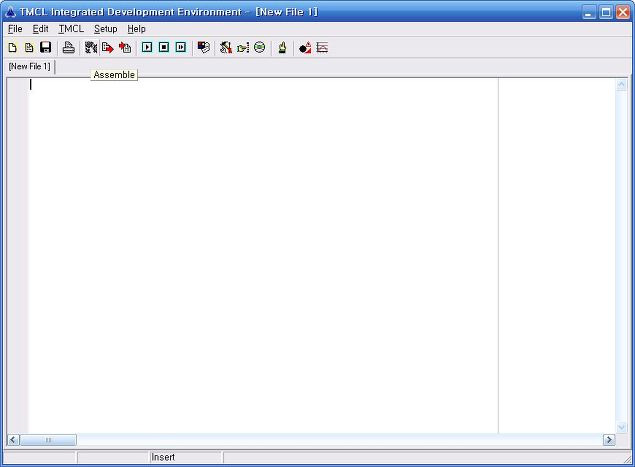This screenshot has width=635, height=467.
Task: Click the application icon in title bar
Action: 10,12
